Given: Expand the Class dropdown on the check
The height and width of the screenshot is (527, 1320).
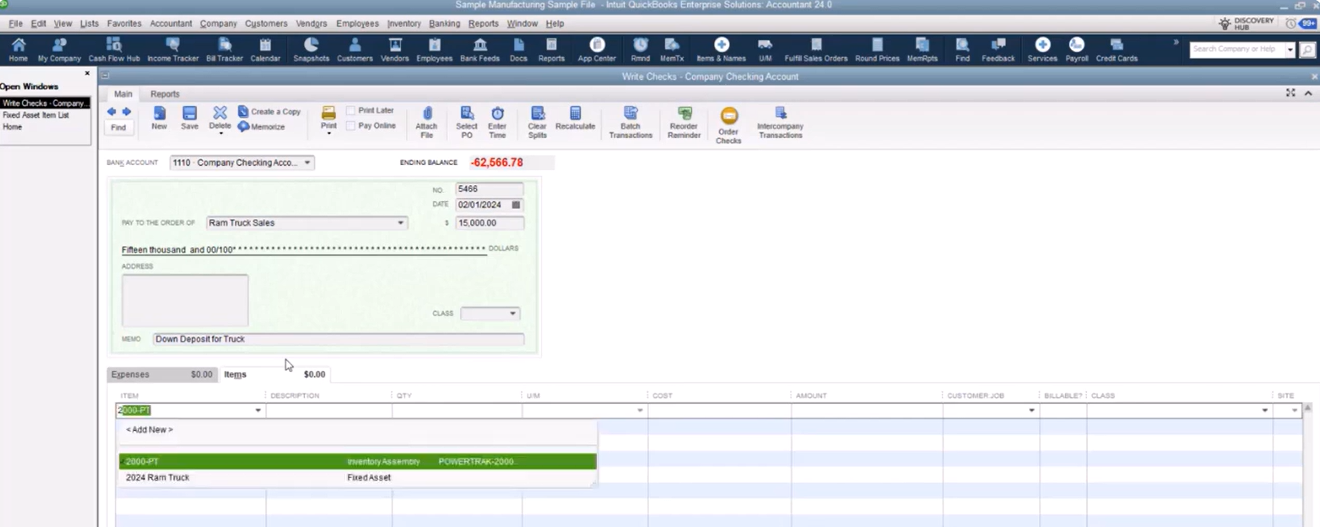Looking at the screenshot, I should pyautogui.click(x=513, y=314).
